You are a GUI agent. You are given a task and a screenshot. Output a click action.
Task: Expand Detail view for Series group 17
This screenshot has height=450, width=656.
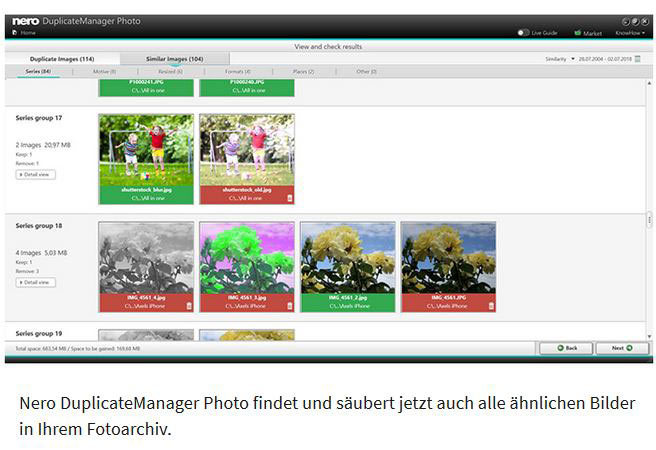36,174
